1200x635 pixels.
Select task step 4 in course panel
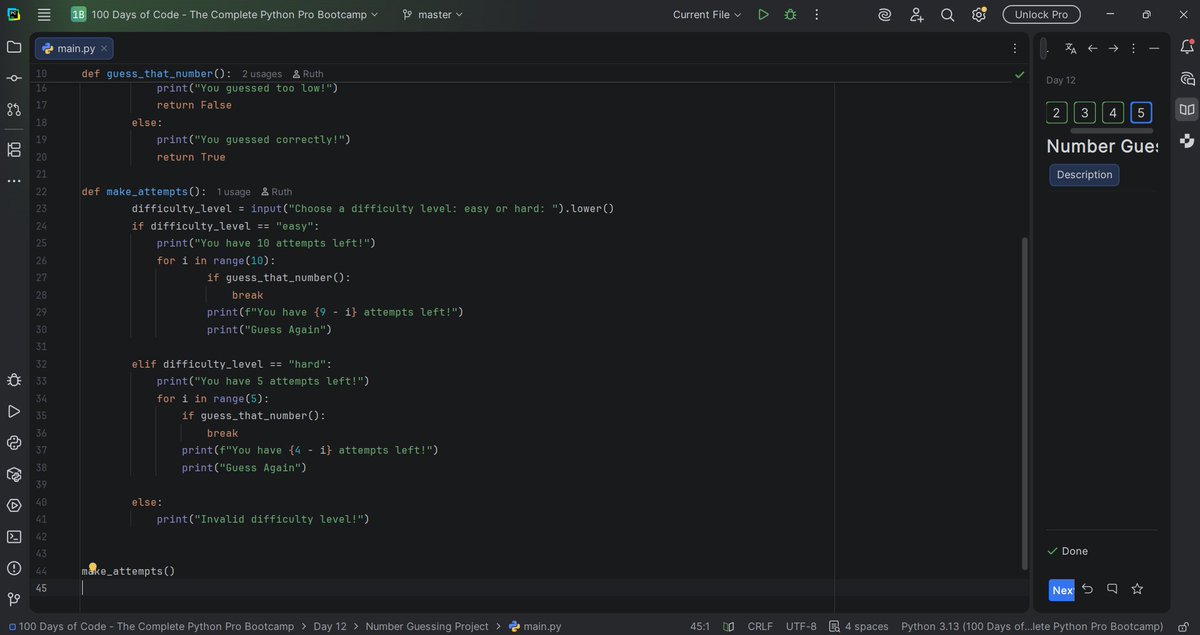[1113, 112]
